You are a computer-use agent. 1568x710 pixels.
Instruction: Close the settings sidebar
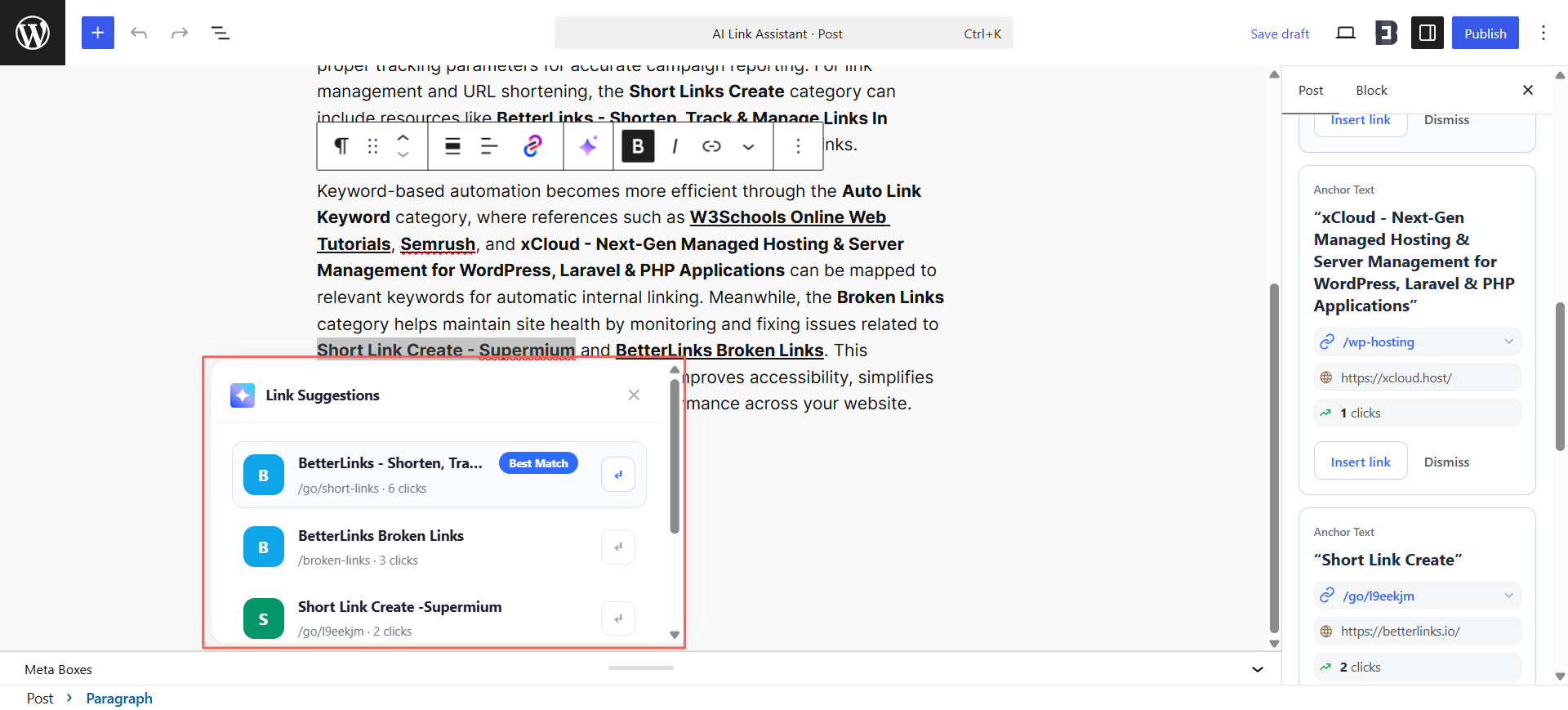point(1528,90)
